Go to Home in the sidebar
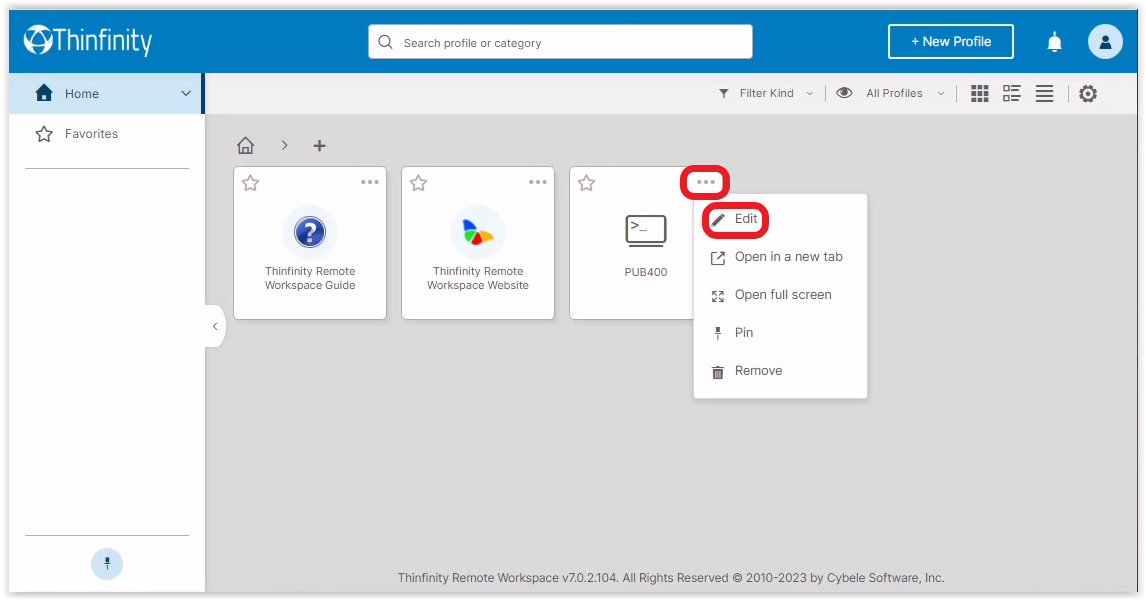This screenshot has width=1146, height=600. click(x=106, y=94)
